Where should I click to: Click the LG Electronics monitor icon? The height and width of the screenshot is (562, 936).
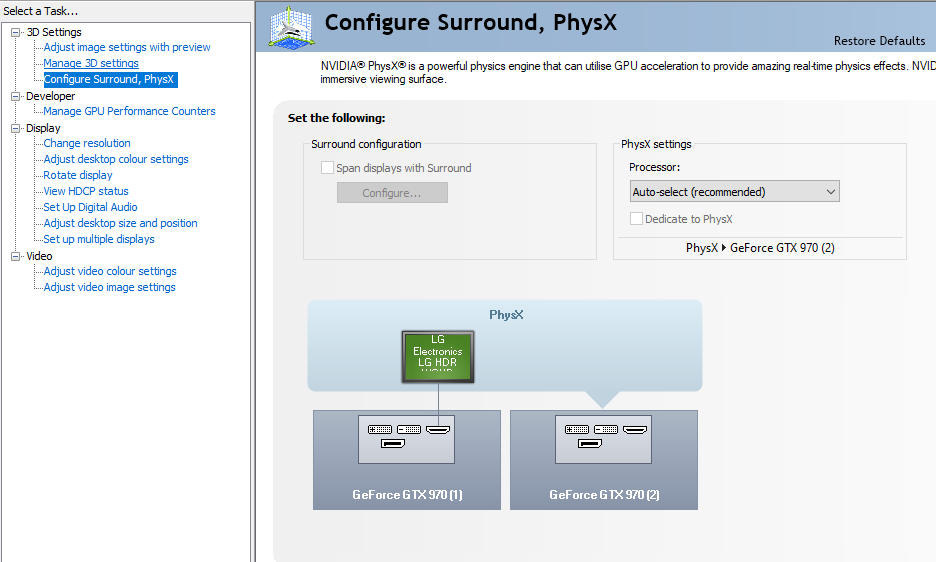437,357
